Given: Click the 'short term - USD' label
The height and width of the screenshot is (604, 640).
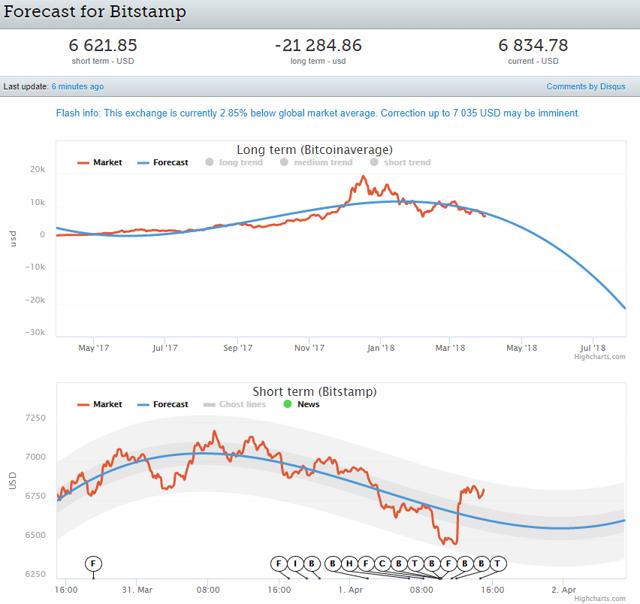Looking at the screenshot, I should tap(103, 61).
